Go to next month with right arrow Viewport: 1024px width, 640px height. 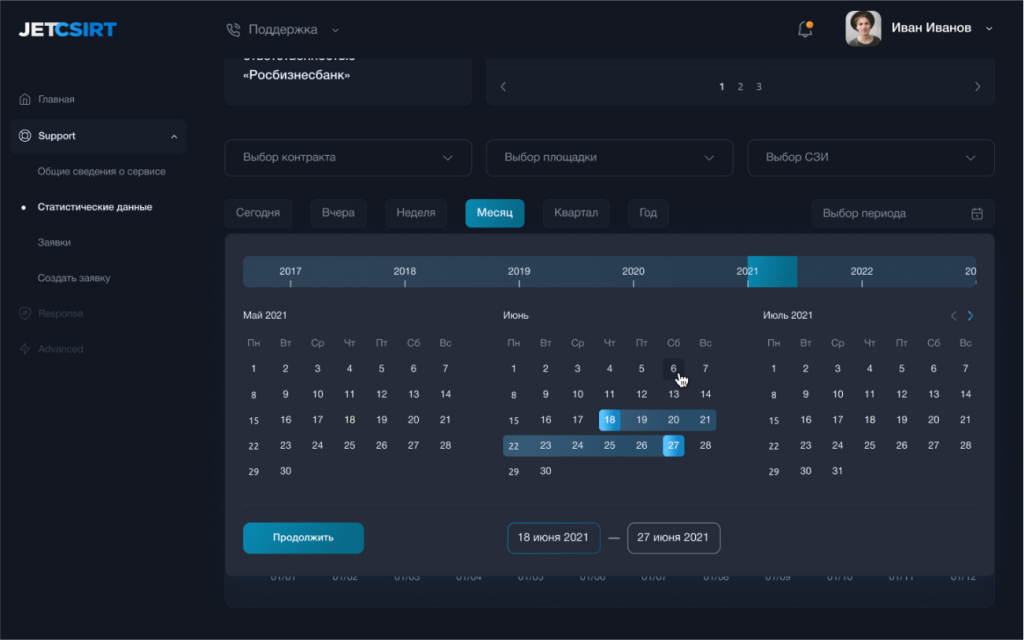[x=970, y=316]
